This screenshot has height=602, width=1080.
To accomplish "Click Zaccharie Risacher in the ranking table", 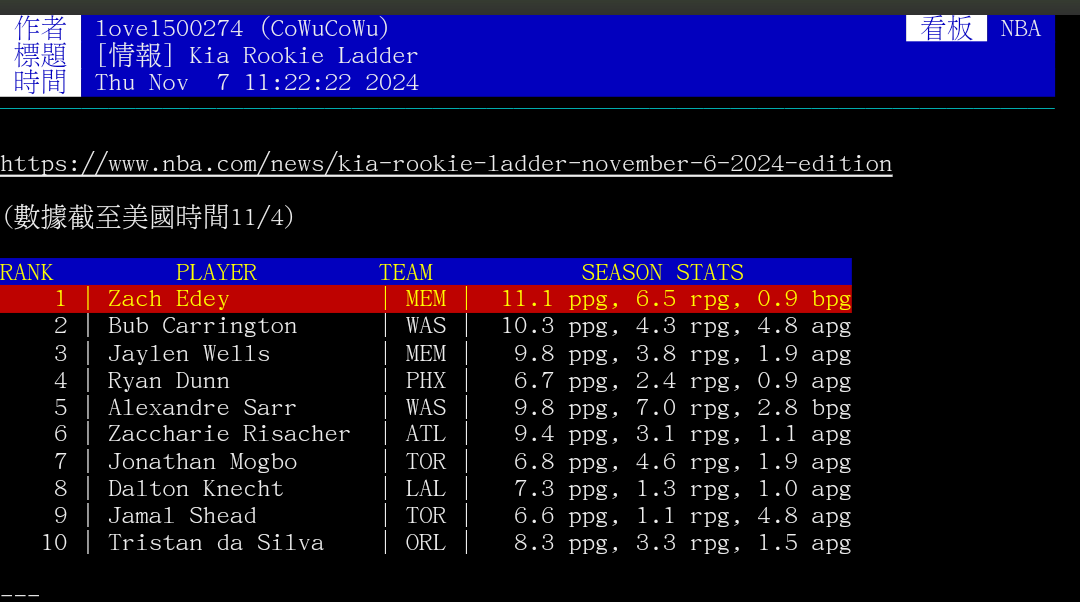I will [229, 435].
